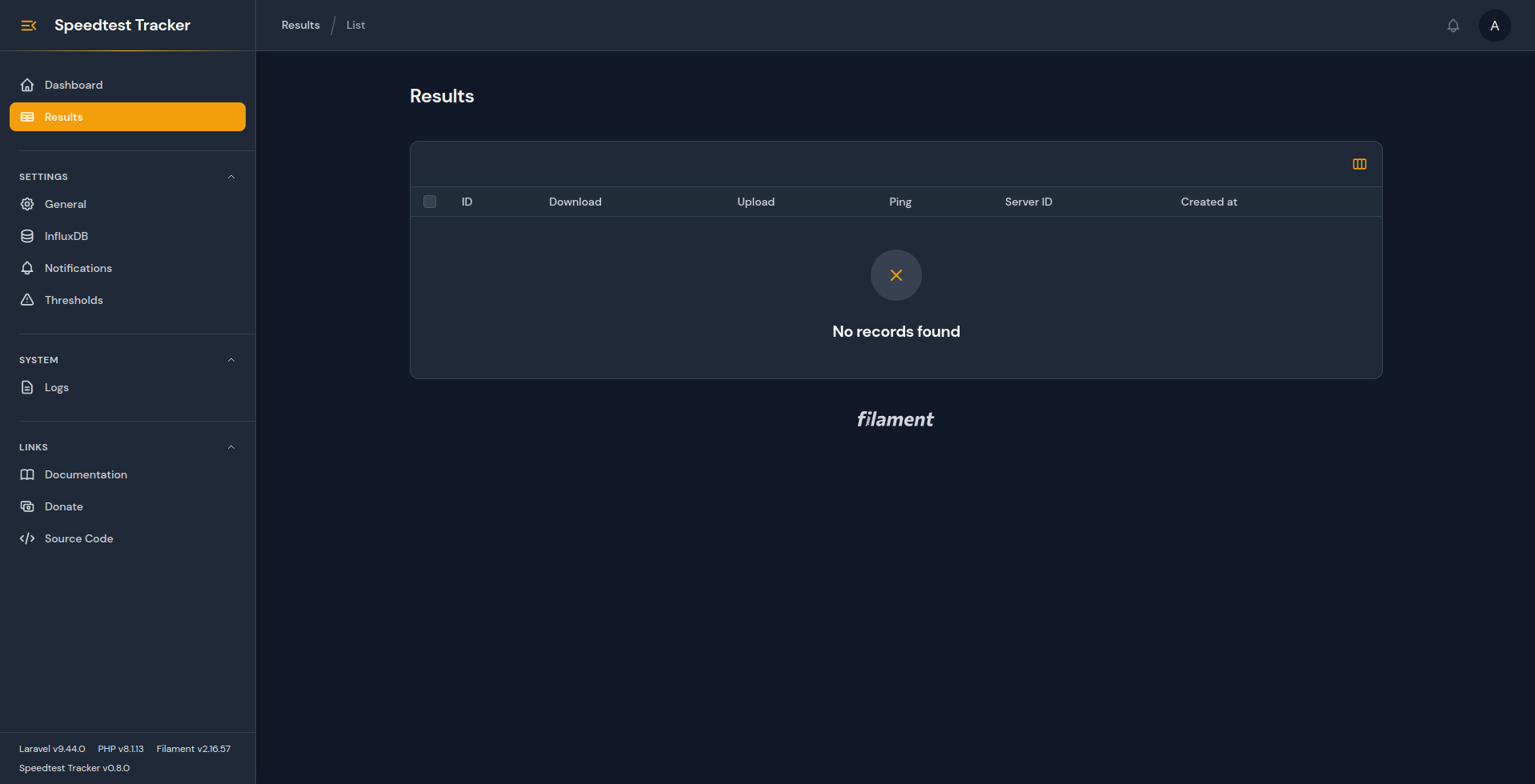Click the Filament v2.16.57 version text
This screenshot has width=1535, height=784.
[194, 749]
